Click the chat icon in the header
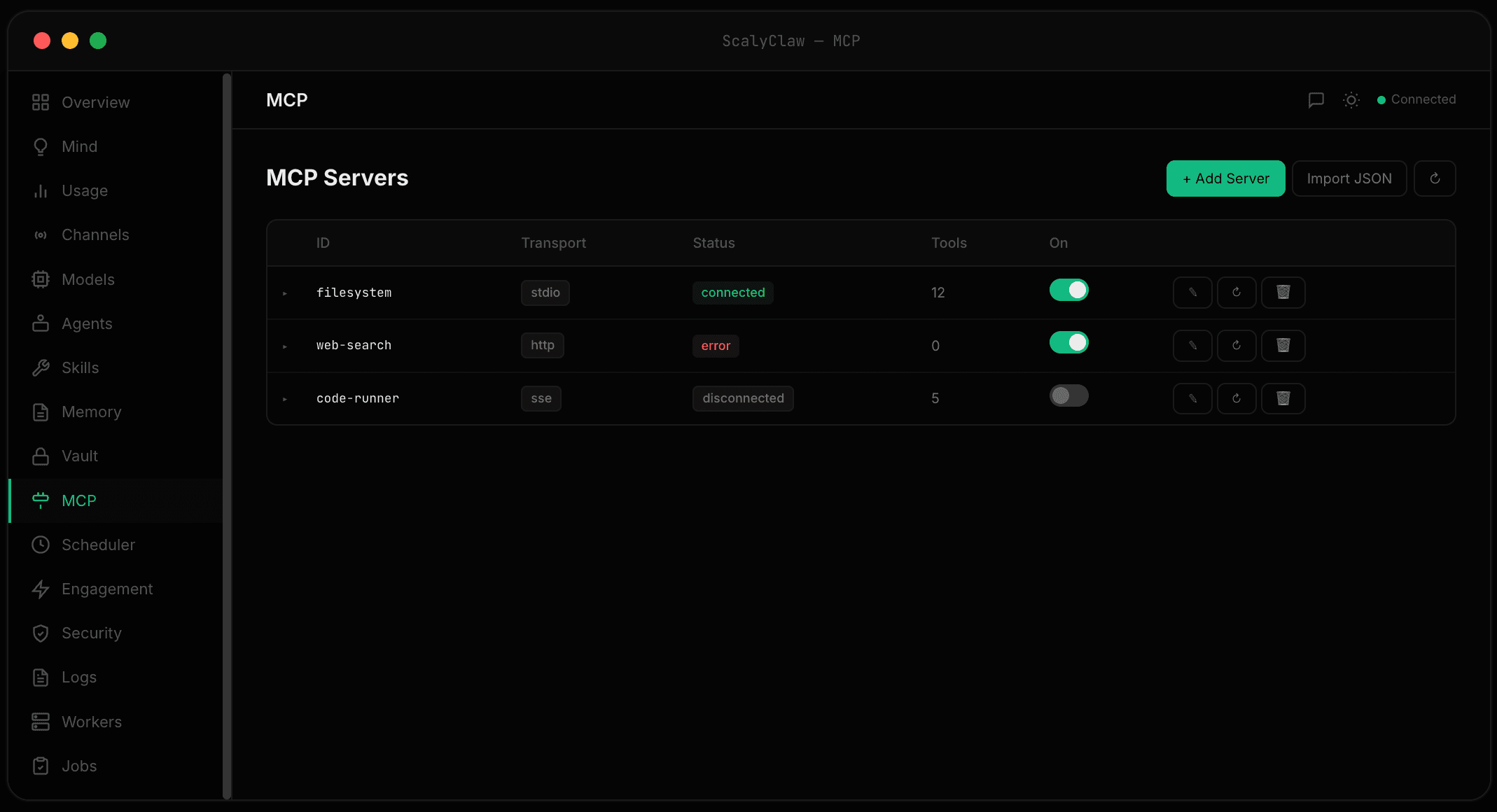This screenshot has height=812, width=1497. 1316,100
